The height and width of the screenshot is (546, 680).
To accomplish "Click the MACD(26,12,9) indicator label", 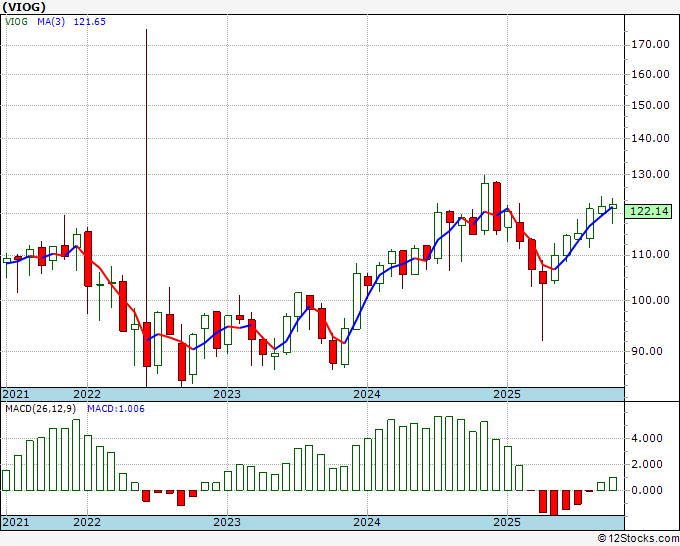I will pyautogui.click(x=41, y=409).
